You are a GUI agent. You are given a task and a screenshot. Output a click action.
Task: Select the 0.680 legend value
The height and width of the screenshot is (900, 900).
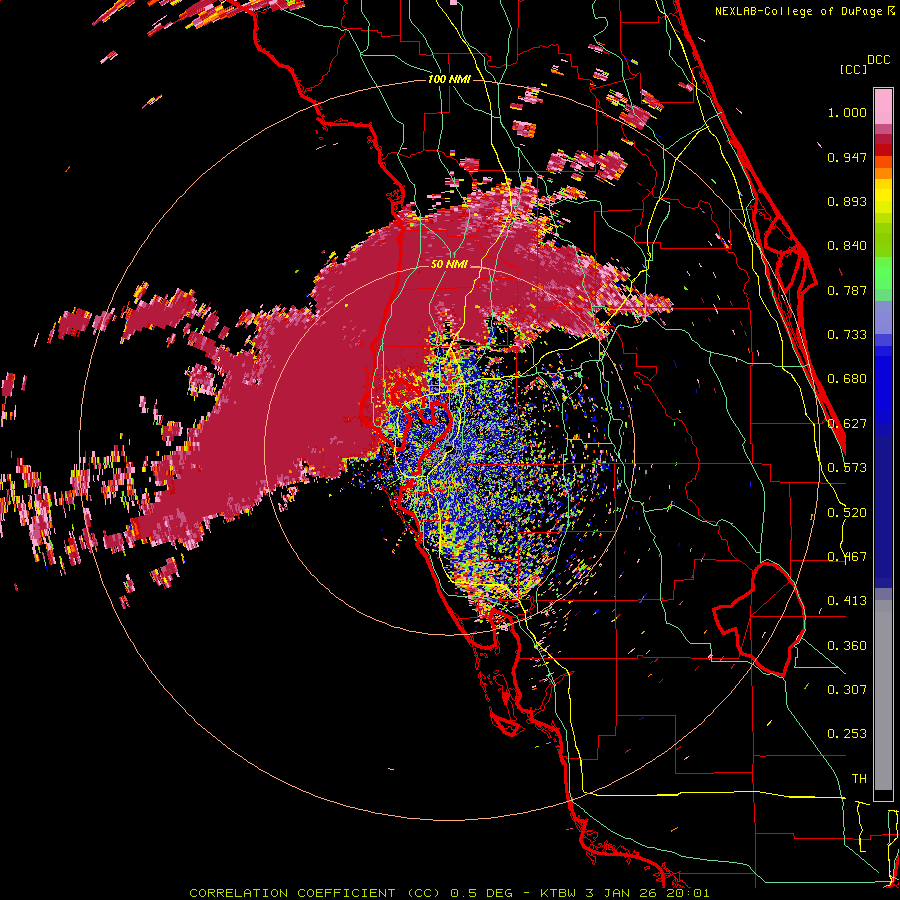tap(847, 379)
